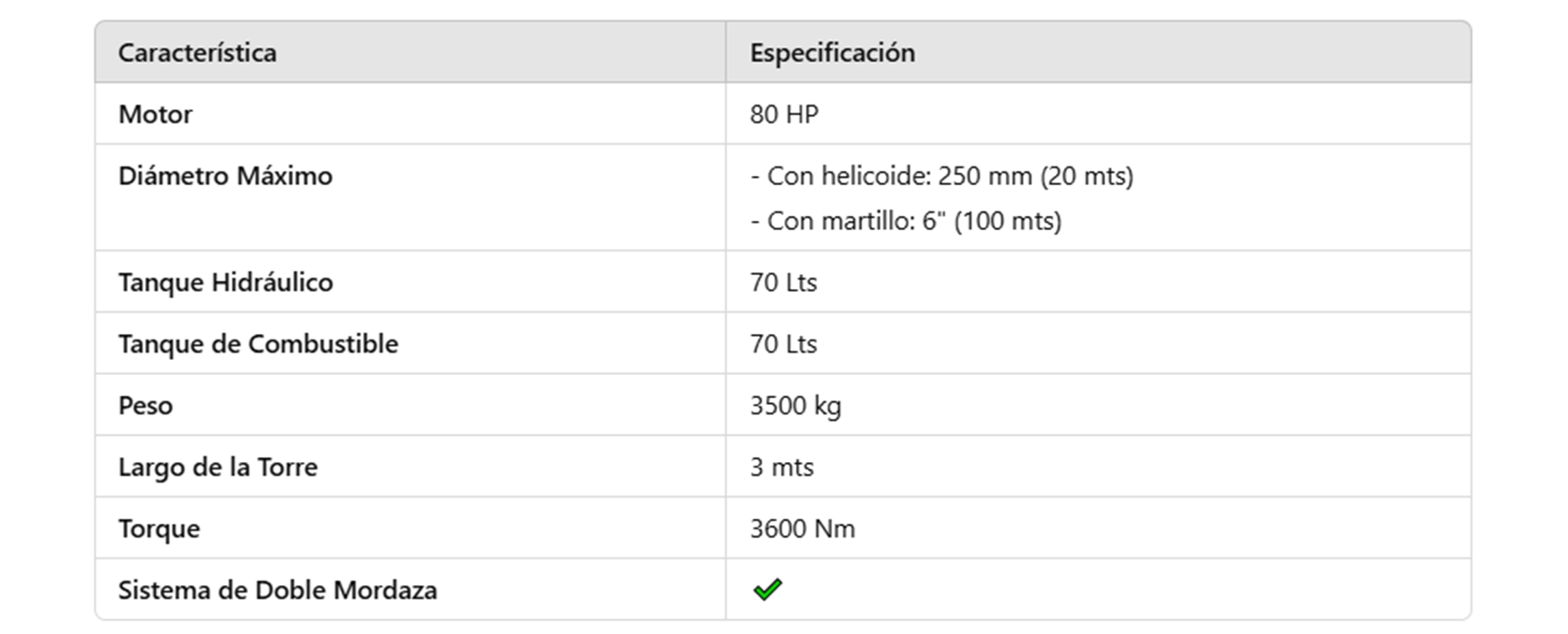The image size is (1568, 634).
Task: Click the 3 mts value
Action: point(782,468)
